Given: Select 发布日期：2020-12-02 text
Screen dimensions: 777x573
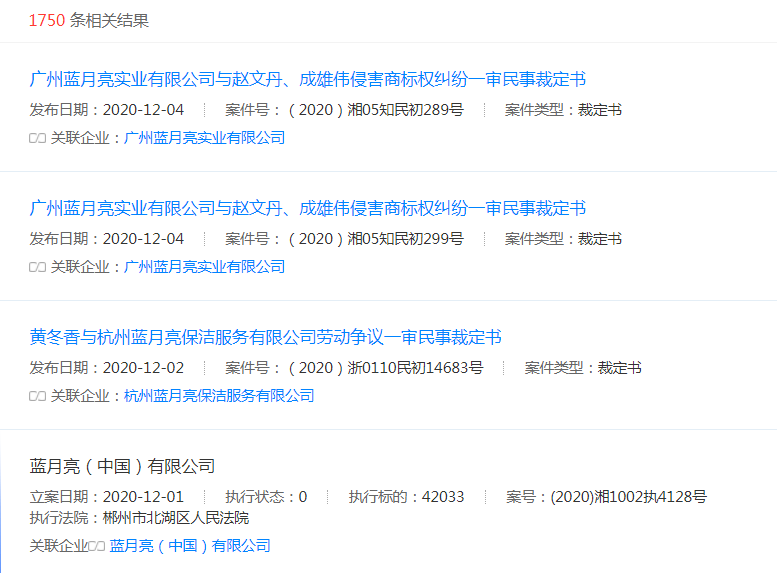Looking at the screenshot, I should (x=107, y=367).
